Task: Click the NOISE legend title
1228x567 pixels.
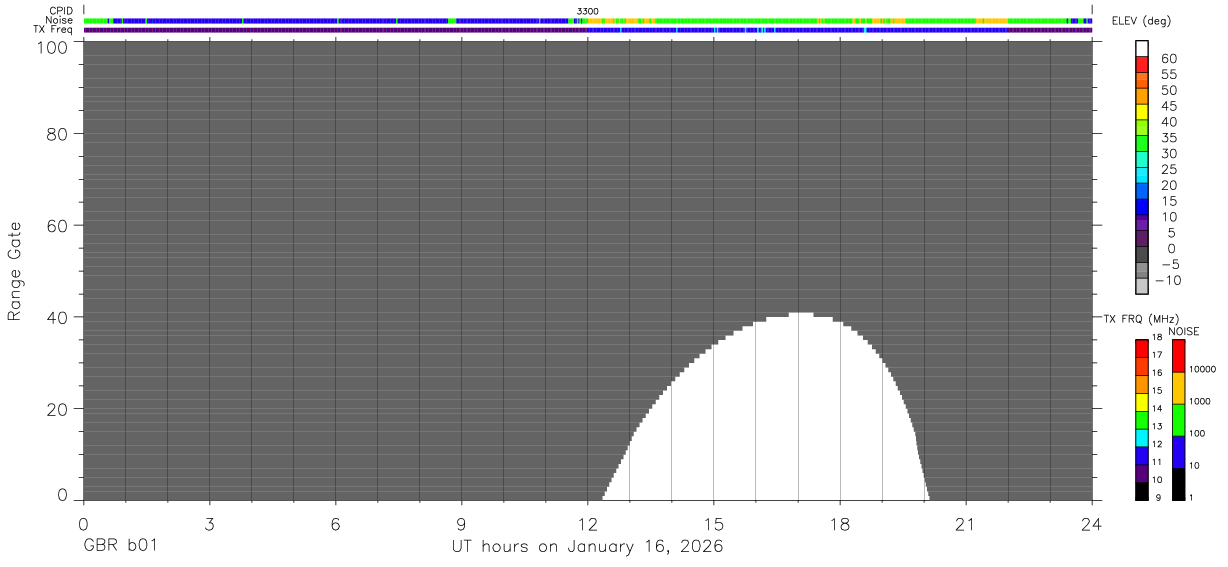Action: (1184, 331)
